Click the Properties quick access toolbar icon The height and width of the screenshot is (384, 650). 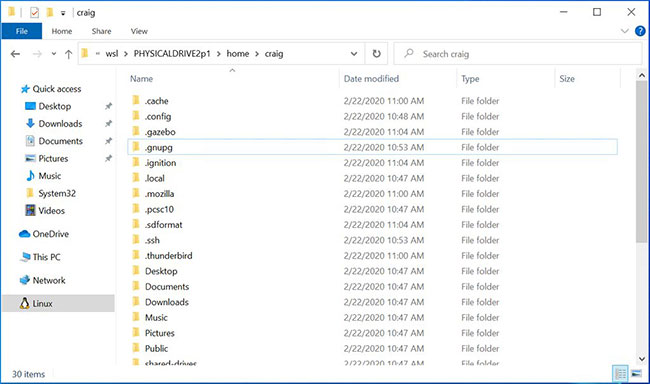34,13
